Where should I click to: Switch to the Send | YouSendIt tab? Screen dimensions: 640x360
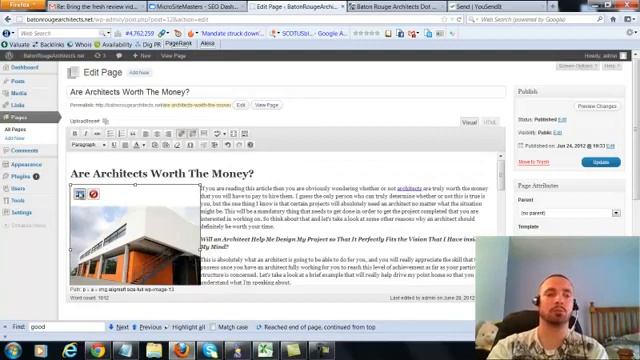(496, 7)
